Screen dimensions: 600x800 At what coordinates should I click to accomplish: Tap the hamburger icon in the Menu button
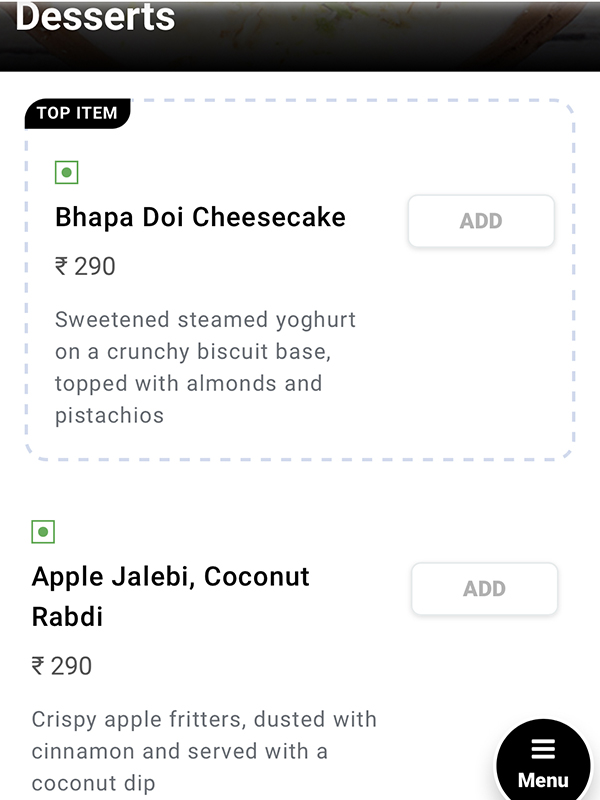[x=543, y=749]
